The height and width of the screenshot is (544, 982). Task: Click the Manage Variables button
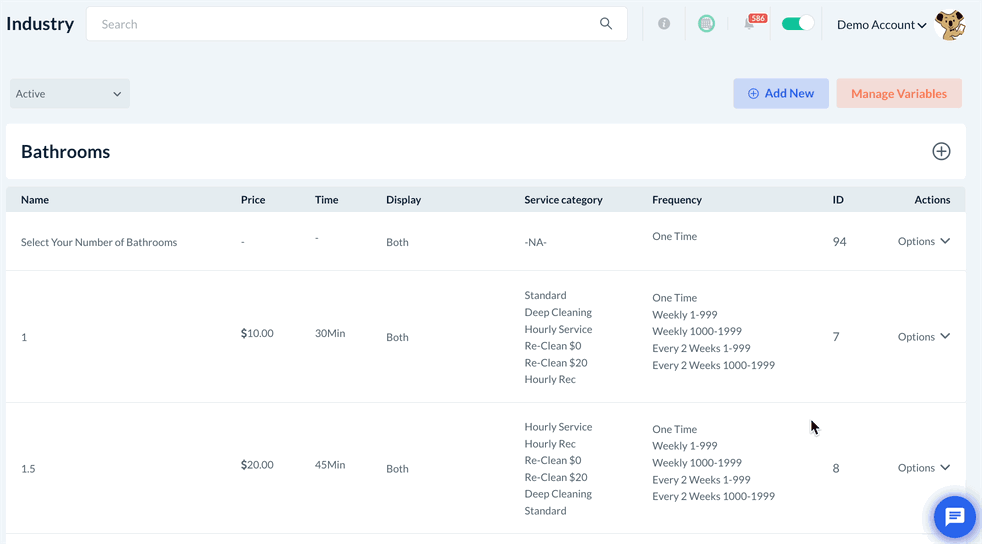[898, 94]
